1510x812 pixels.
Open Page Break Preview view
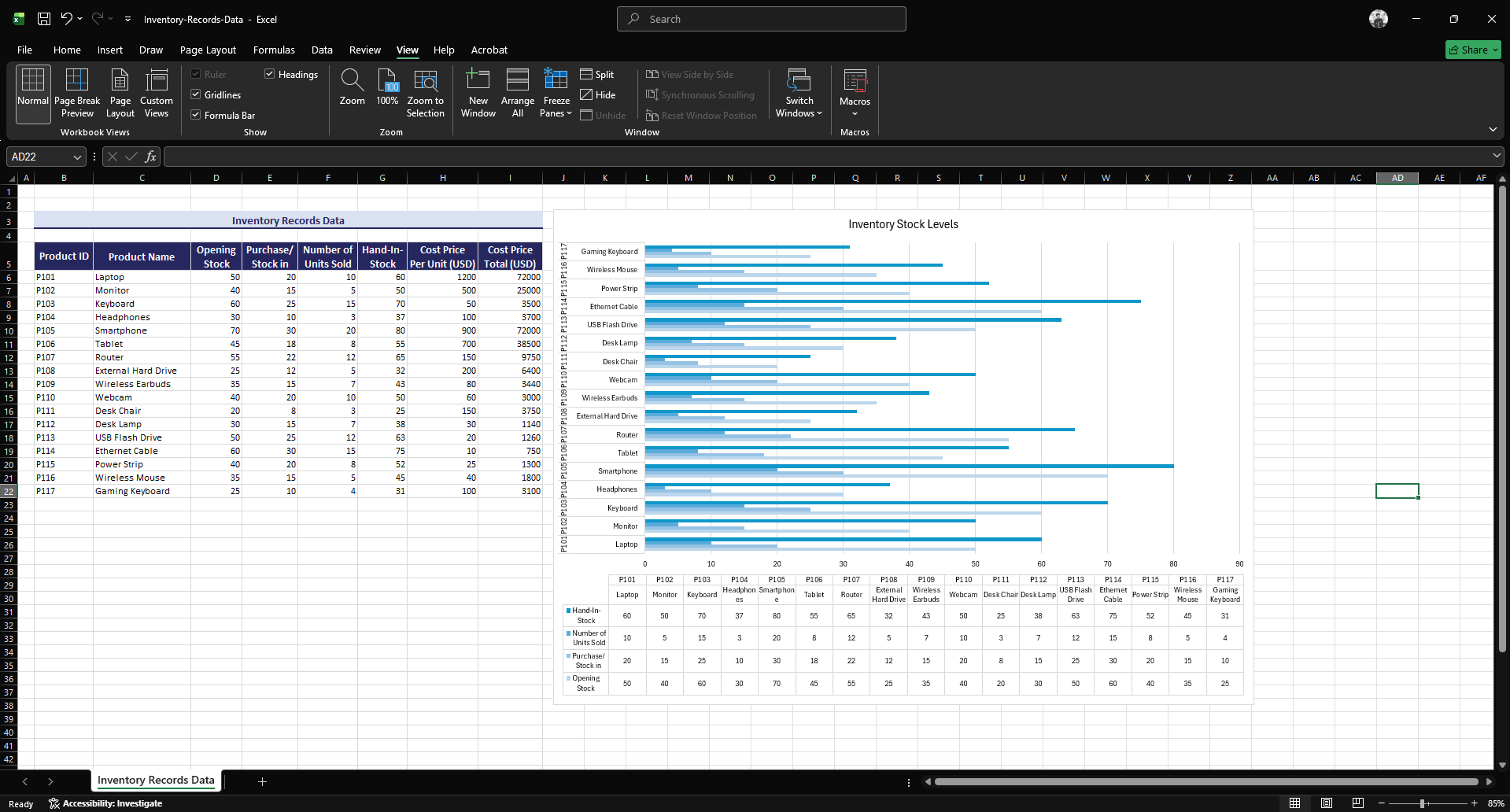pos(77,93)
